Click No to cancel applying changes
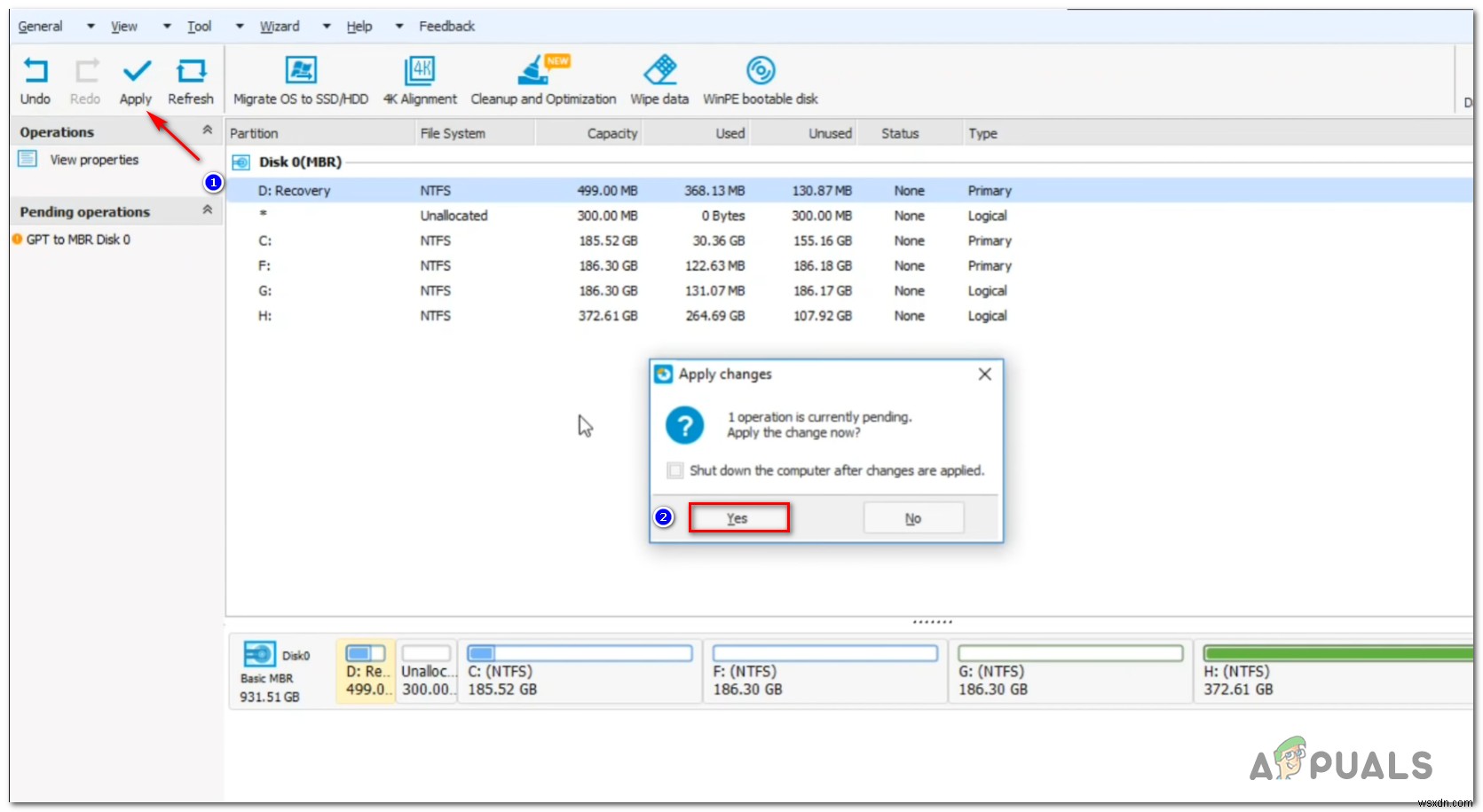1483x812 pixels. click(x=912, y=517)
